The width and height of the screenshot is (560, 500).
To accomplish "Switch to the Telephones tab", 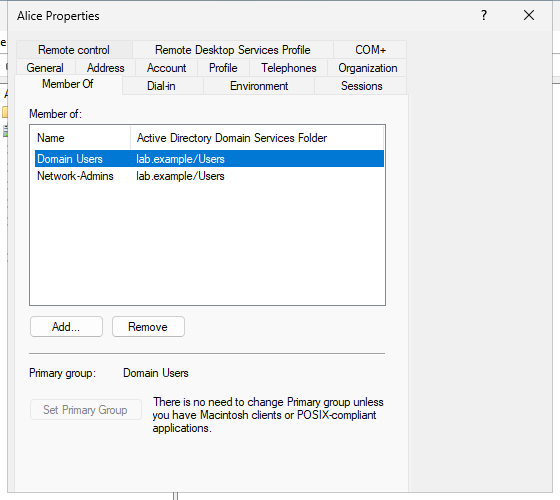I will [x=289, y=68].
